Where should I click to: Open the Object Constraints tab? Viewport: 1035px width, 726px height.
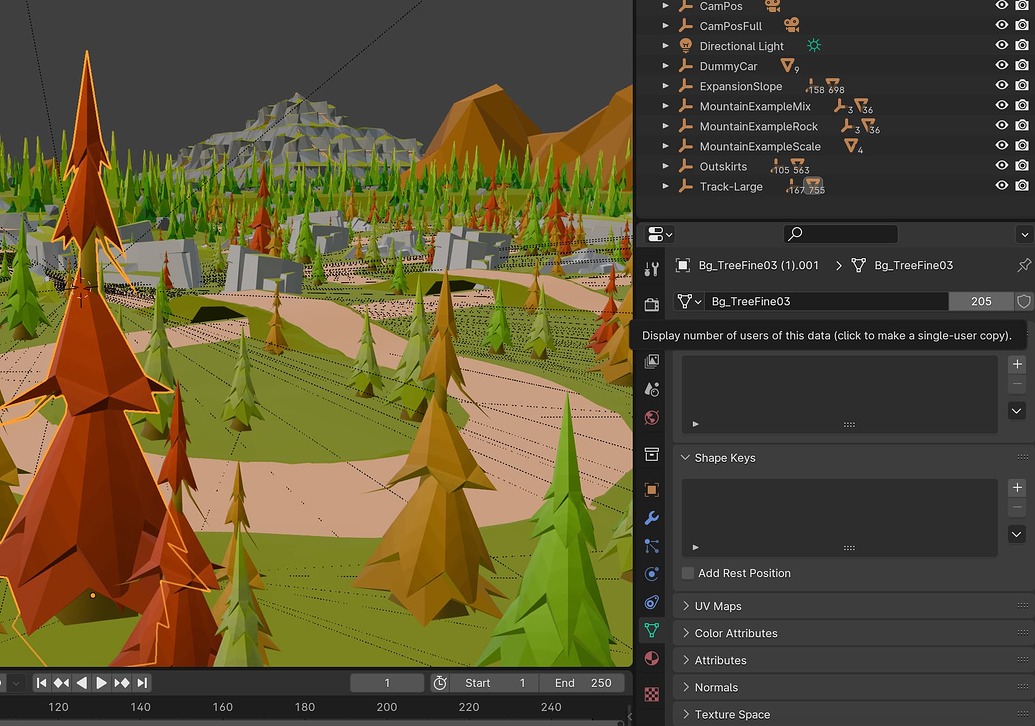(651, 602)
